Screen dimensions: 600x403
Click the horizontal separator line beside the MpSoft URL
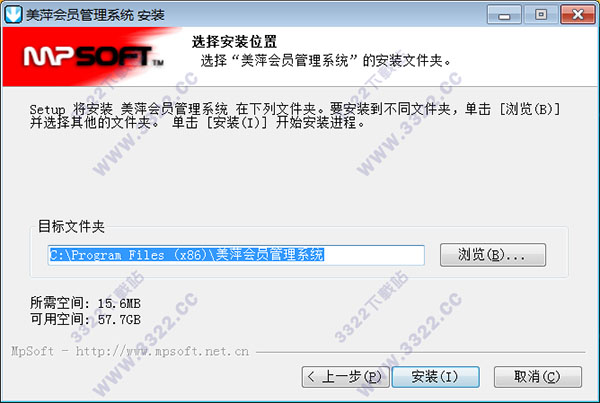(421, 352)
